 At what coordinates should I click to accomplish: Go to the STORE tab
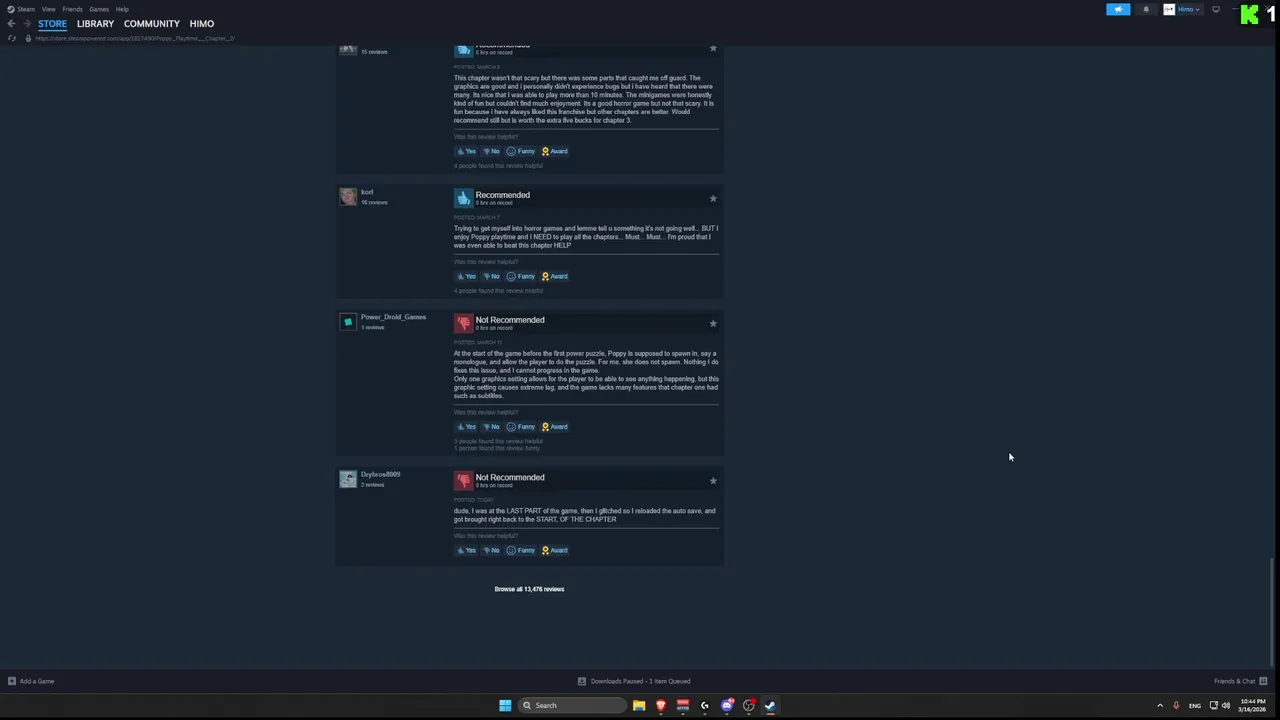pyautogui.click(x=52, y=24)
